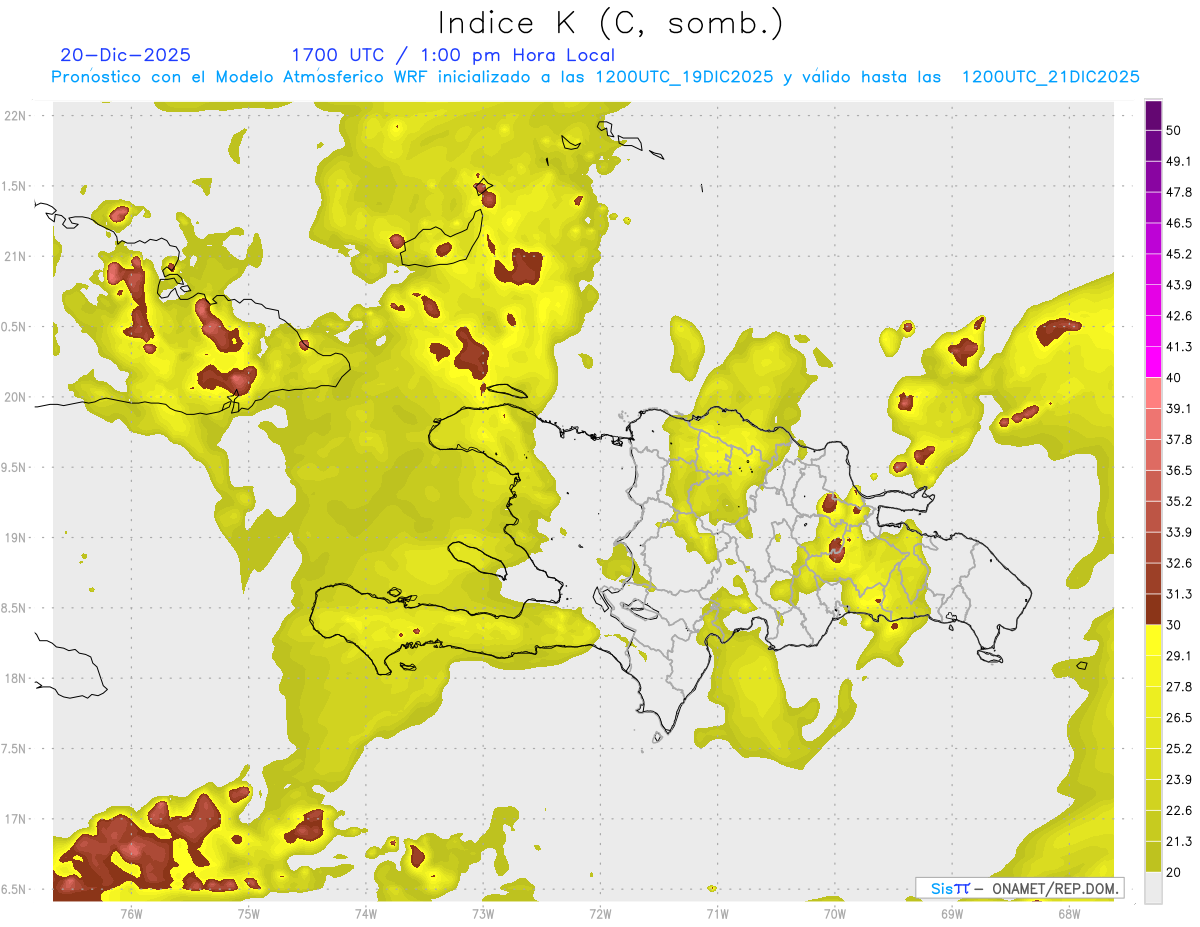Click the "73W" longitude label
1200x927 pixels.
click(483, 912)
